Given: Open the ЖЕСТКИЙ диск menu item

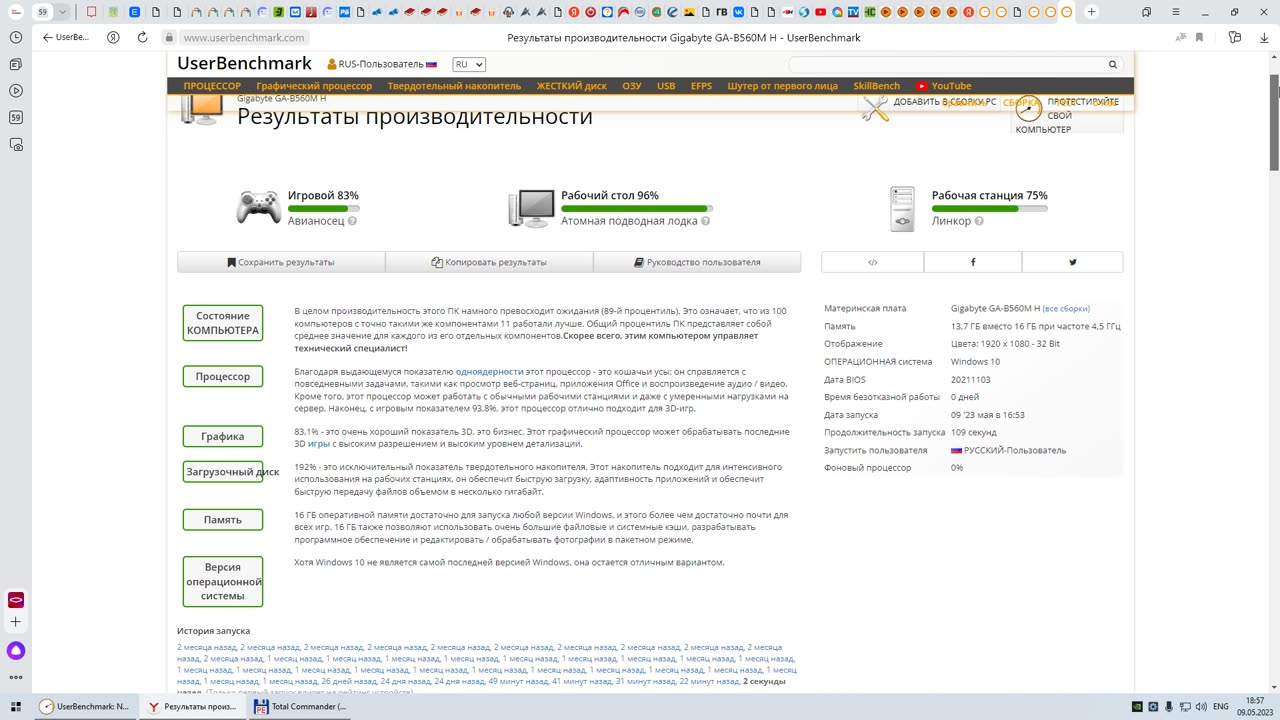Looking at the screenshot, I should tap(571, 86).
